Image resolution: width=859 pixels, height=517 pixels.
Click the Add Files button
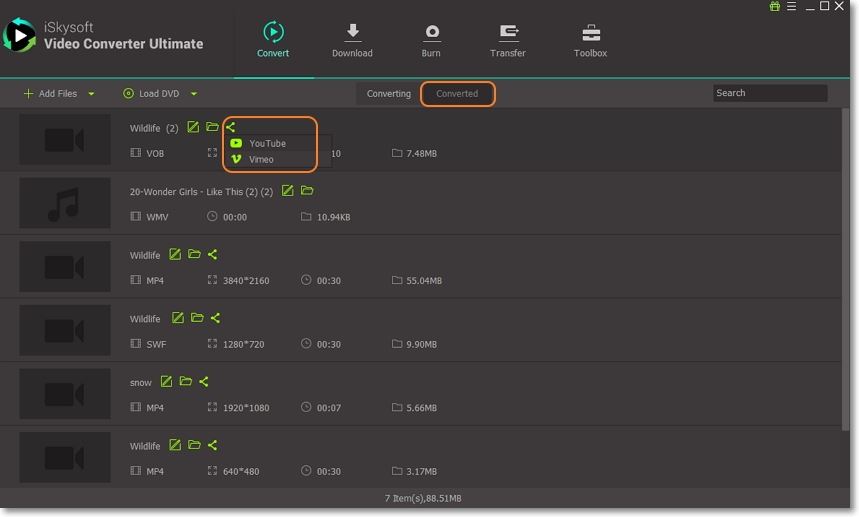(50, 94)
